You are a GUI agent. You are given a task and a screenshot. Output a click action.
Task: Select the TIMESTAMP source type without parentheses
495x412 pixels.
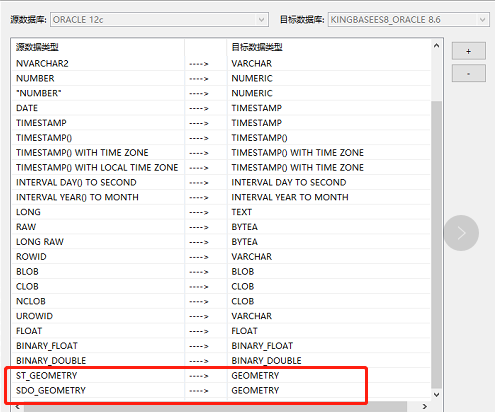(x=41, y=123)
